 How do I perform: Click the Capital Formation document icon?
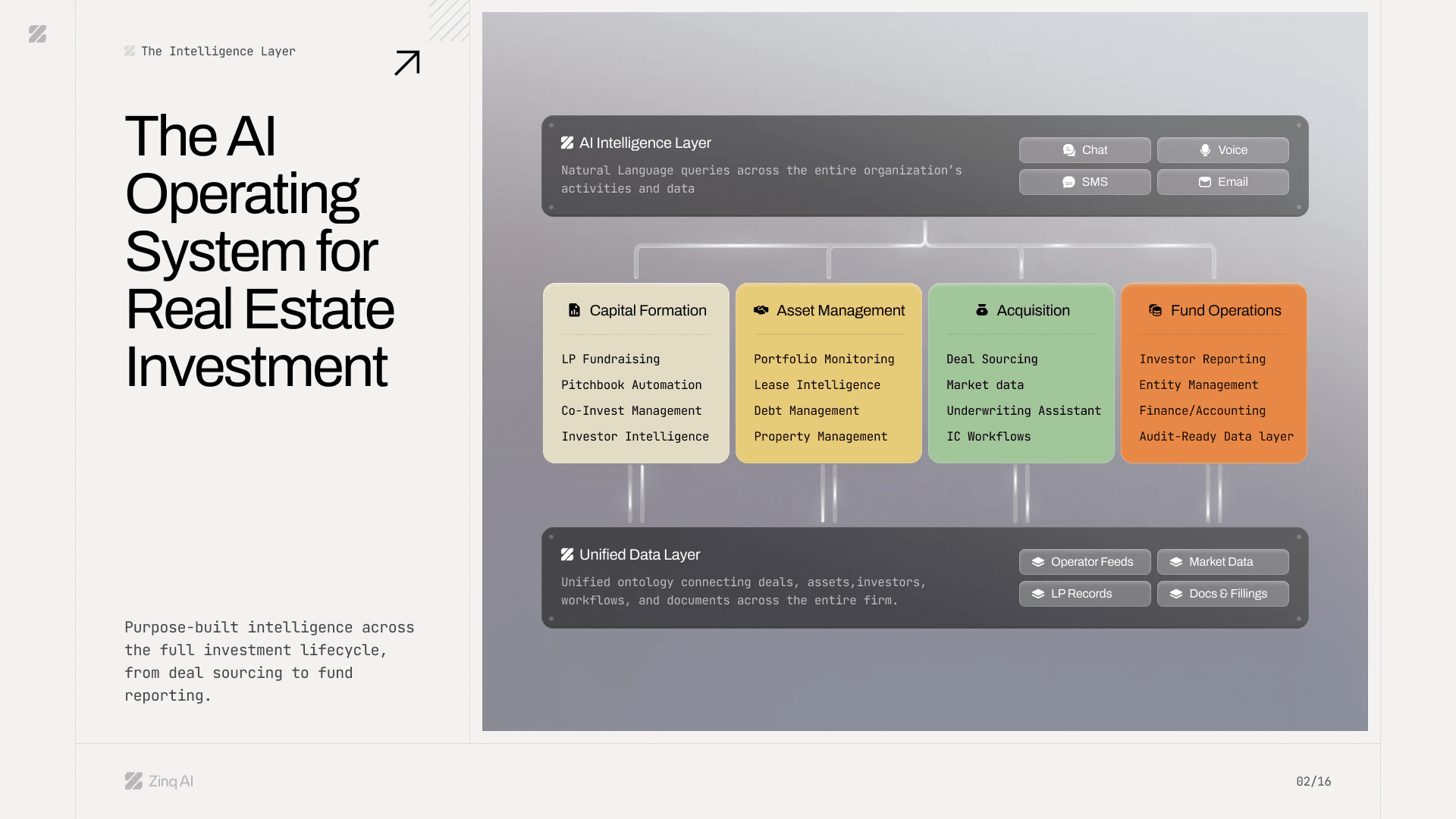tap(575, 310)
